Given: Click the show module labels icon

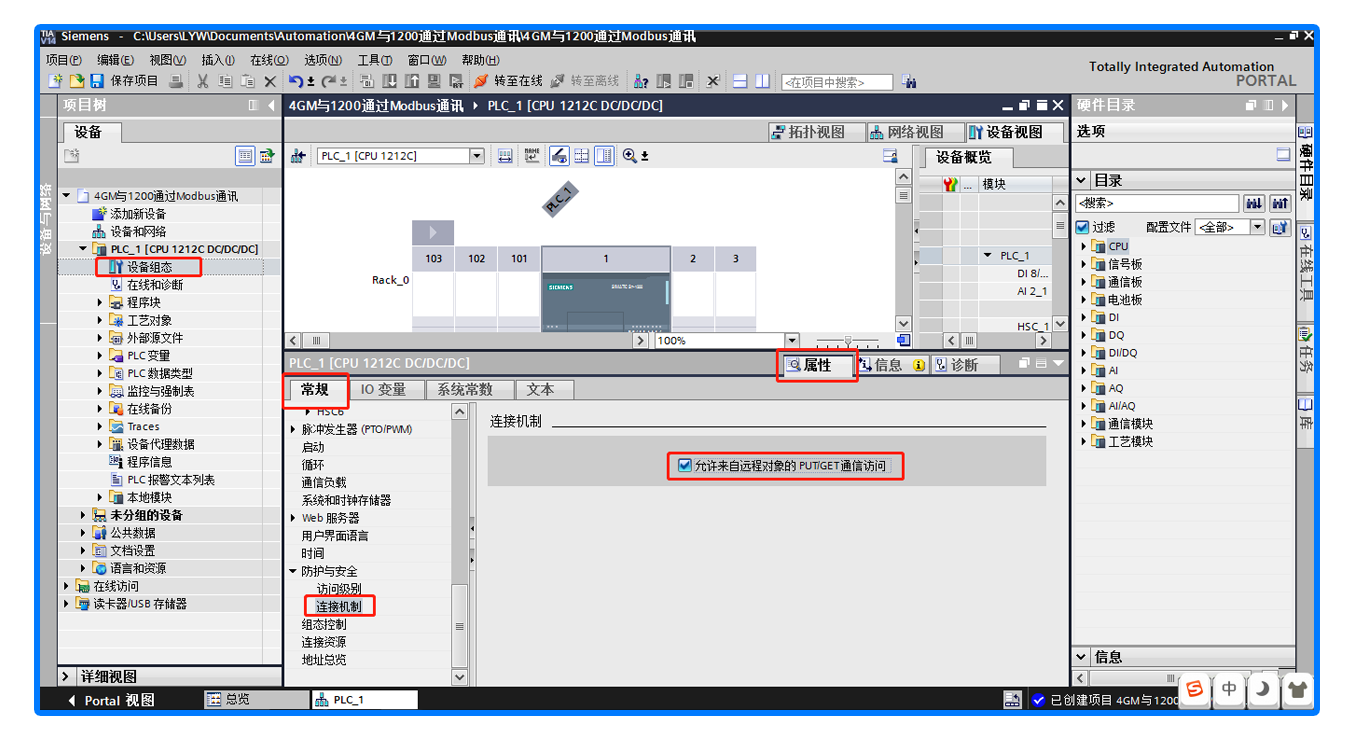Looking at the screenshot, I should tap(531, 156).
